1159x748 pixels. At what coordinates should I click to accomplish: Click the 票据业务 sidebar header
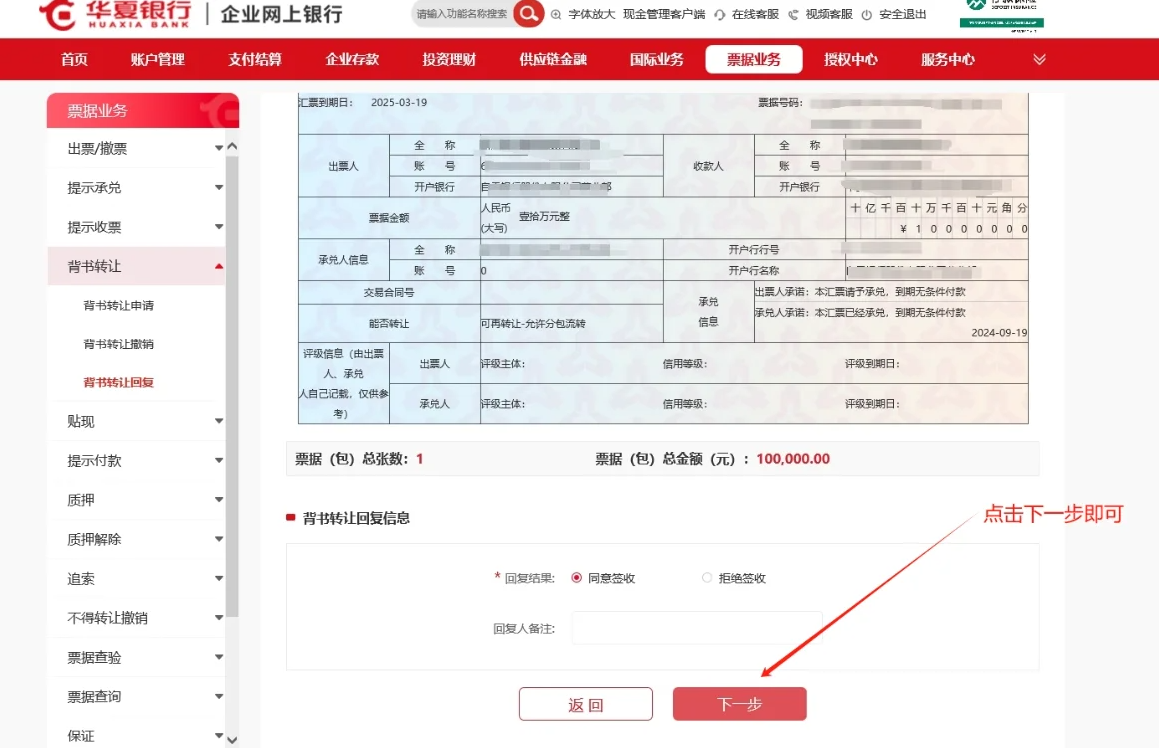143,110
